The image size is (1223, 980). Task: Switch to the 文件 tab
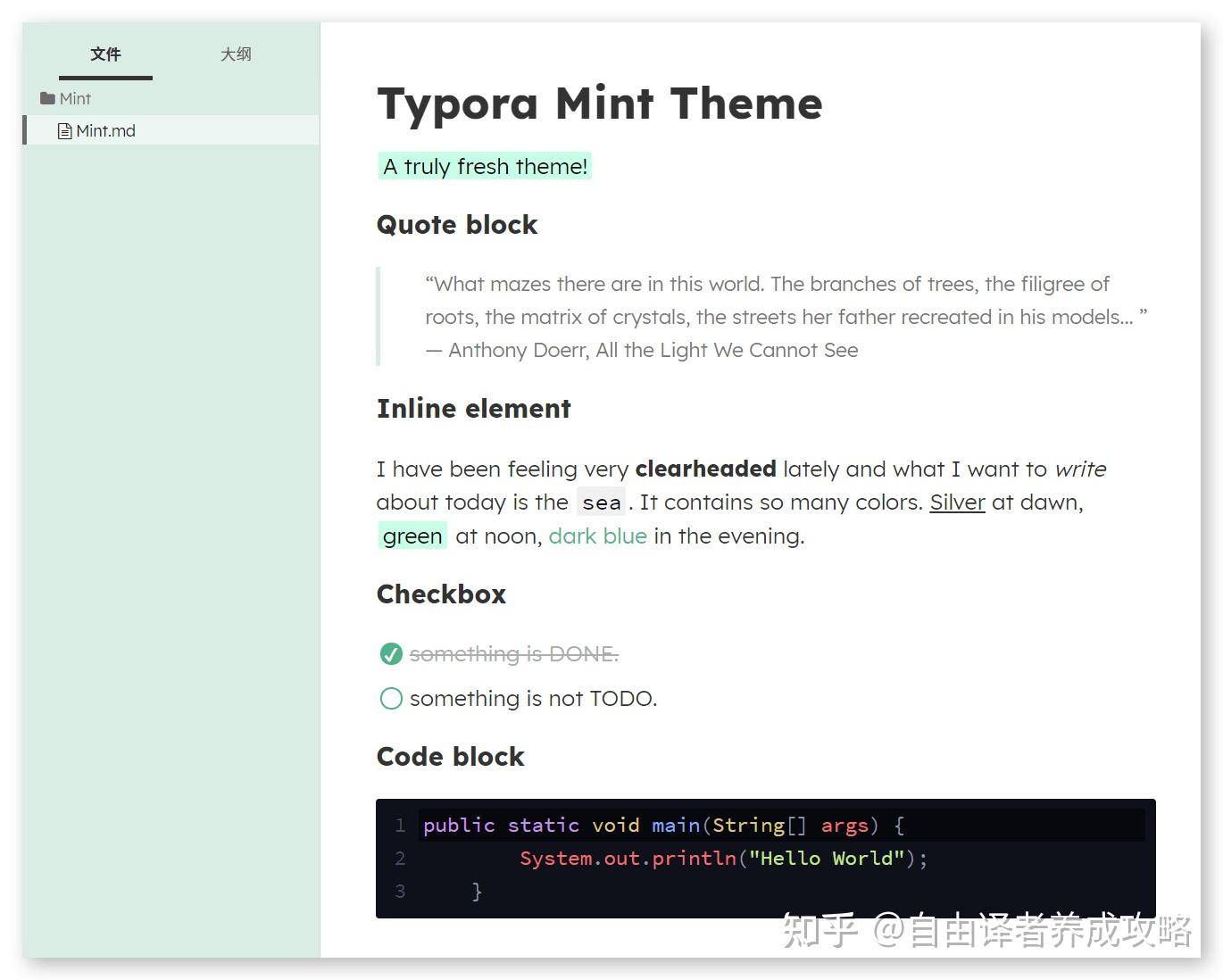(105, 54)
